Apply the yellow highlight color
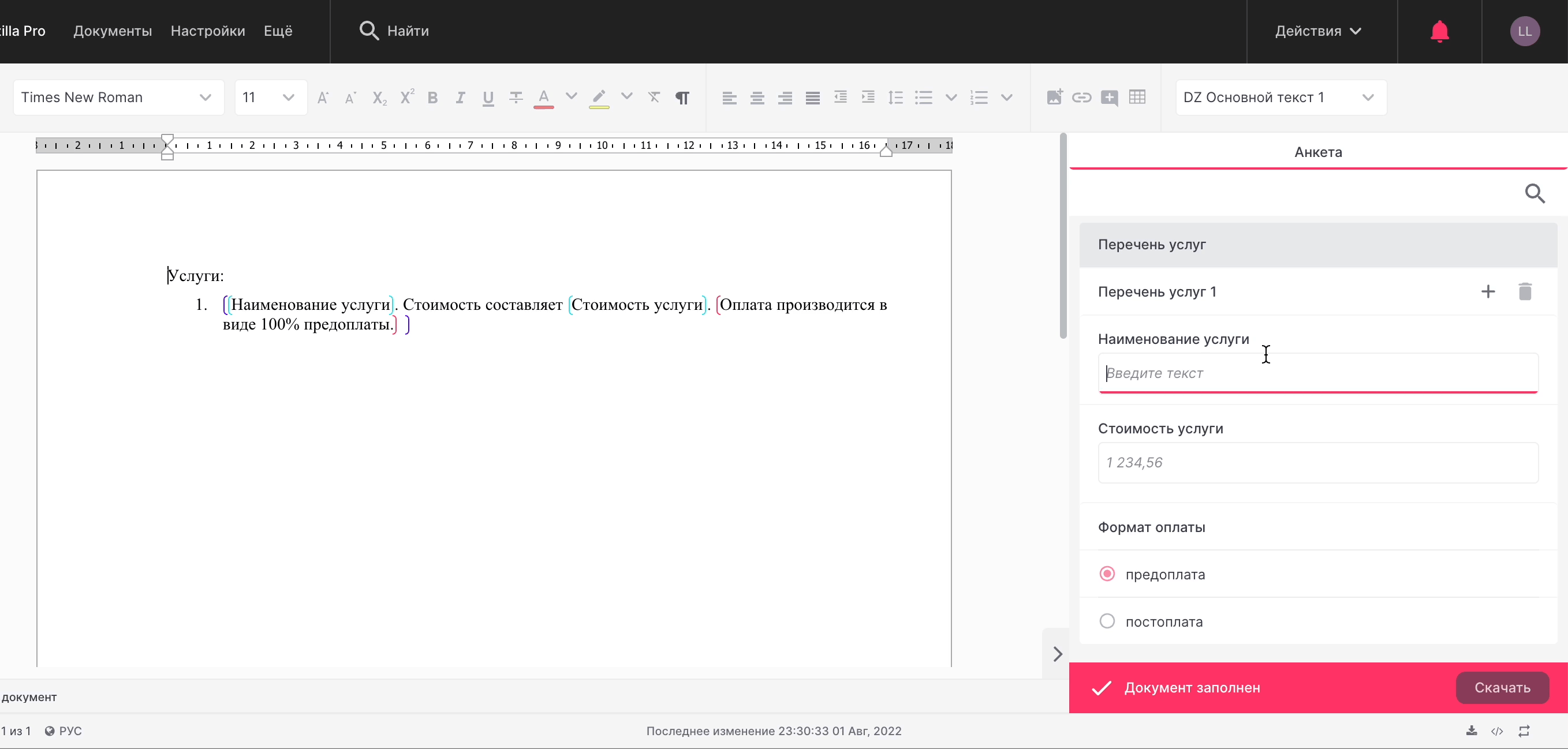 (599, 98)
